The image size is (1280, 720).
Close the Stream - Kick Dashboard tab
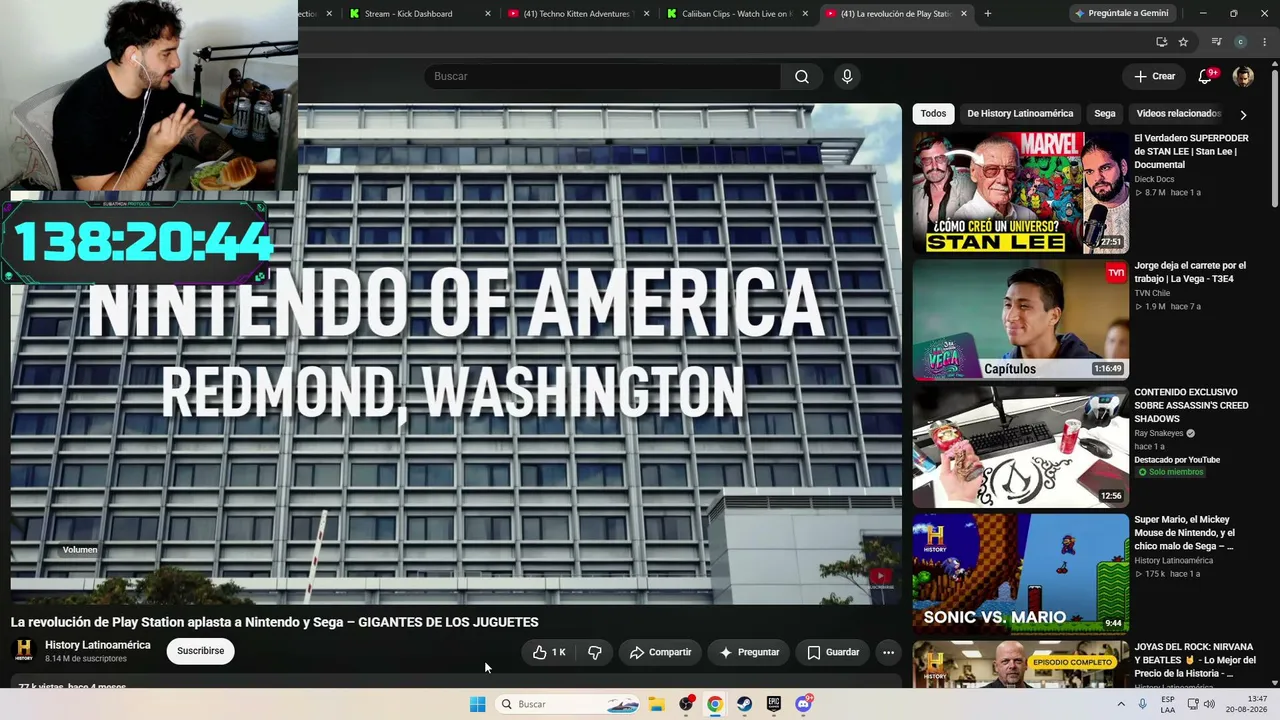(x=488, y=14)
